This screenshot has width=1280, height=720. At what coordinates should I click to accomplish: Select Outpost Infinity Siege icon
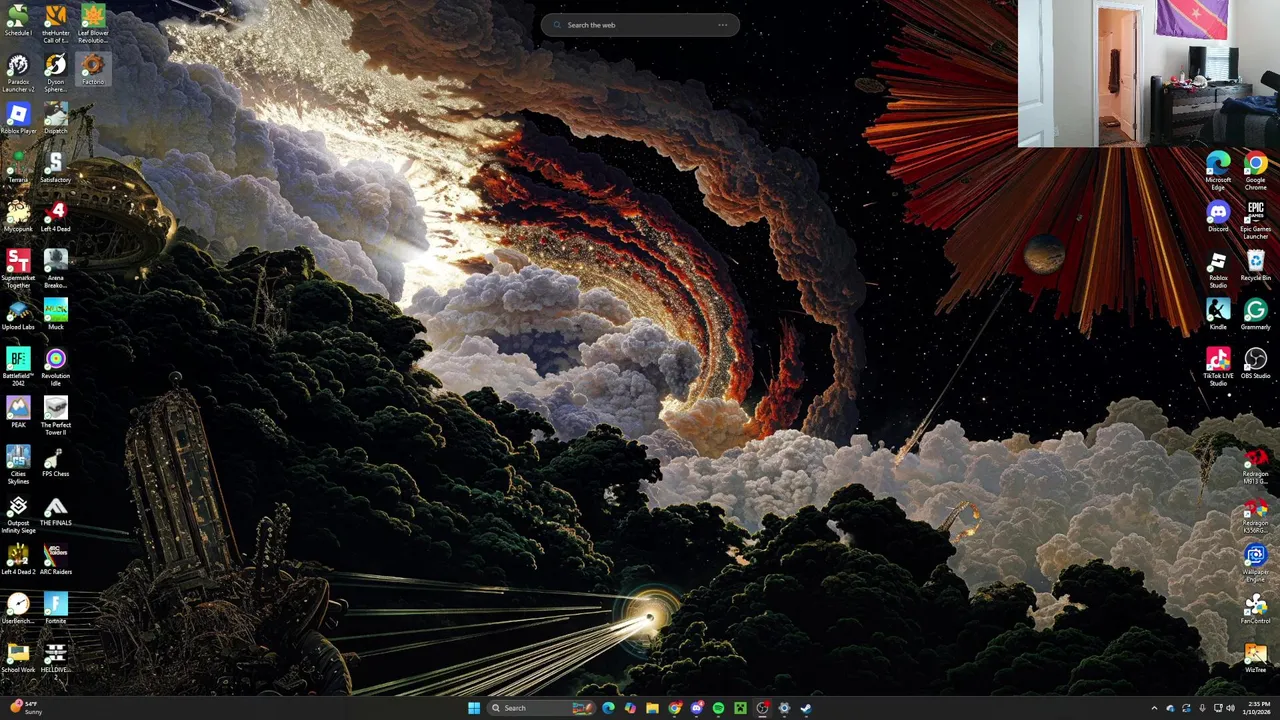[18, 513]
